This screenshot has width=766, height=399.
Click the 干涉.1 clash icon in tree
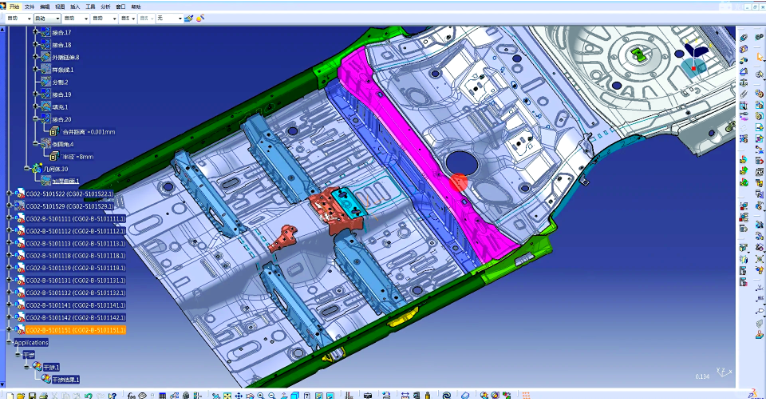[x=37, y=367]
